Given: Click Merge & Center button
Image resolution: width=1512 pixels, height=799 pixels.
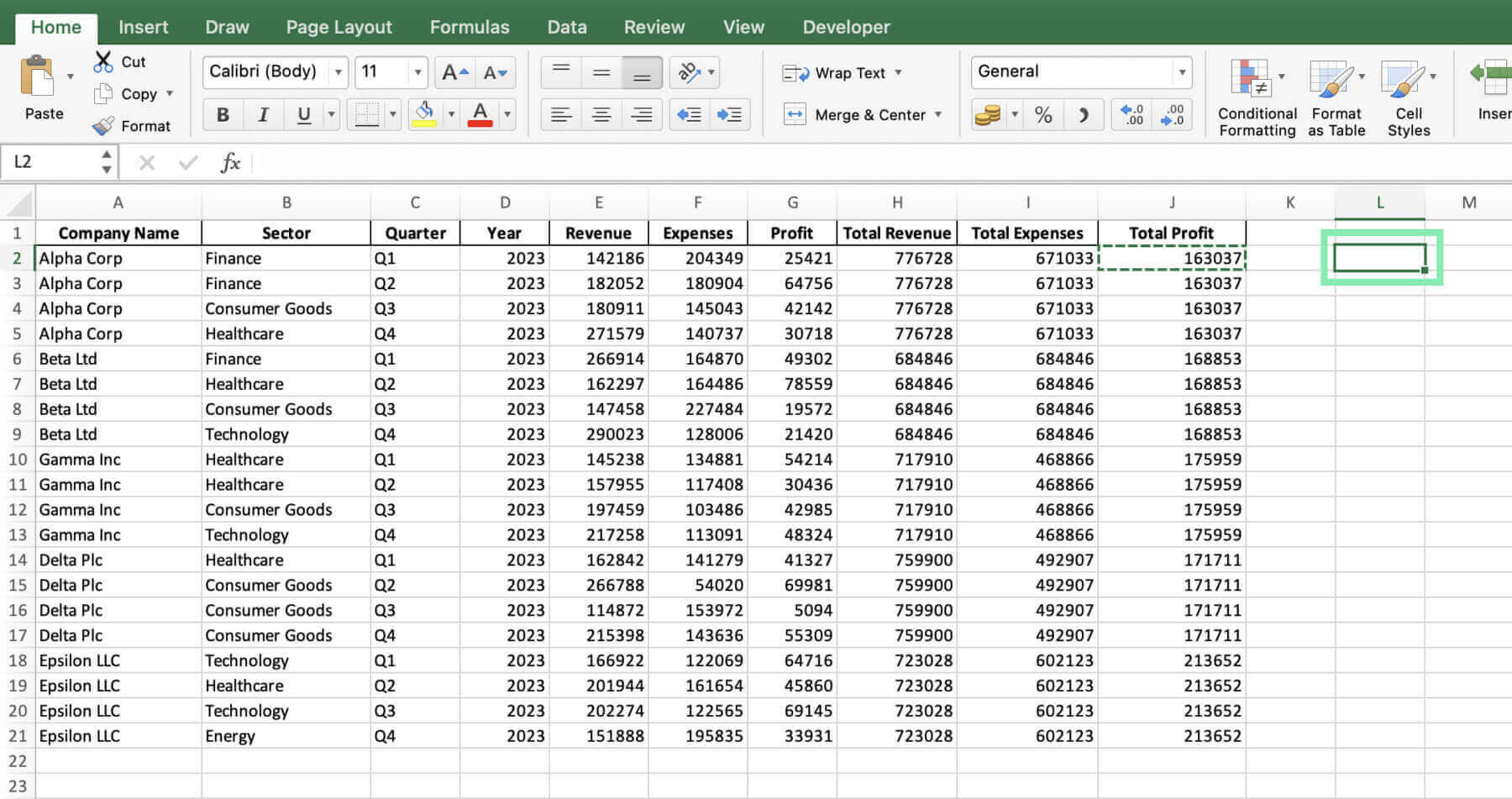Looking at the screenshot, I should (x=853, y=114).
